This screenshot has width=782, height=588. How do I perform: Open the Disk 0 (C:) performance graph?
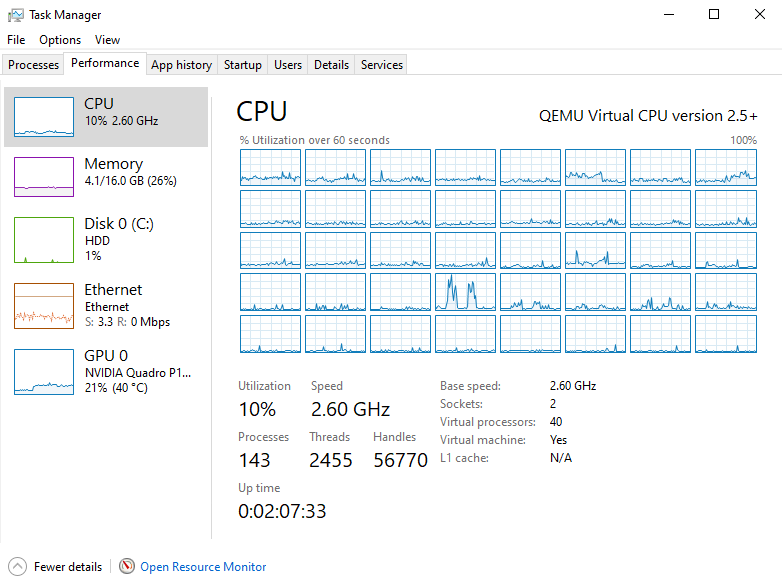pyautogui.click(x=44, y=240)
